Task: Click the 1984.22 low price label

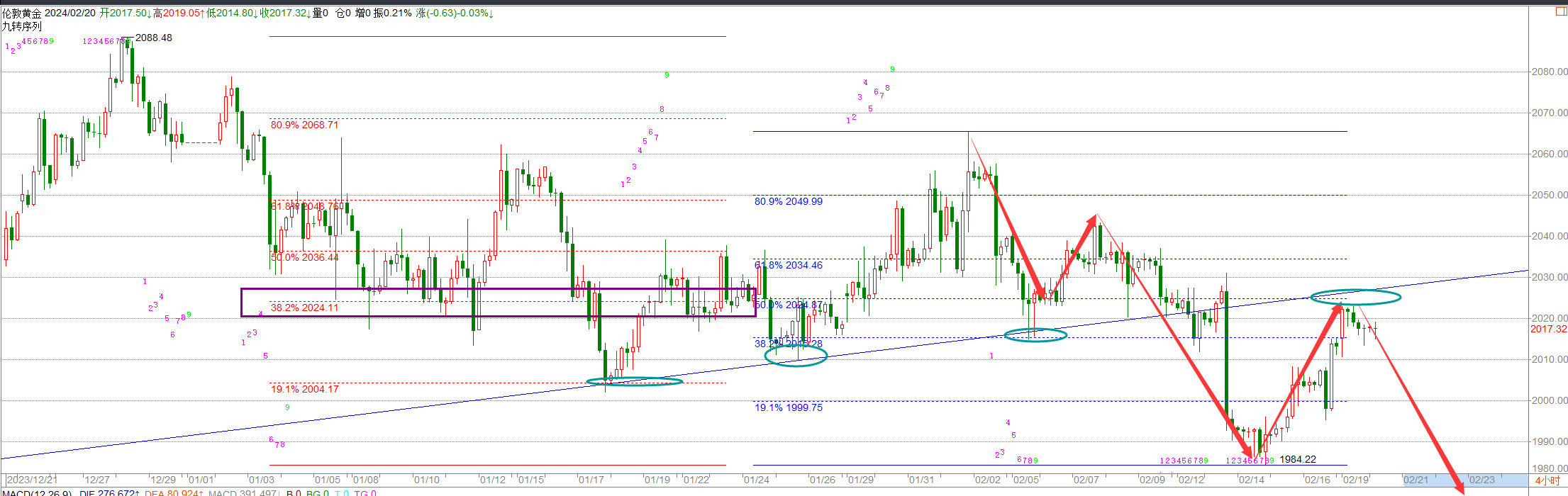Action: tap(1298, 459)
